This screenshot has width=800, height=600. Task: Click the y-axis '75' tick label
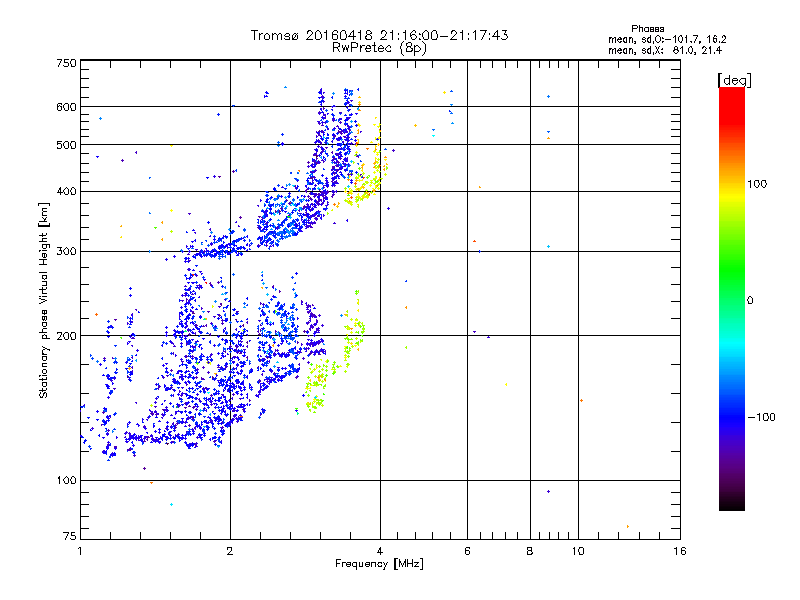pyautogui.click(x=69, y=536)
